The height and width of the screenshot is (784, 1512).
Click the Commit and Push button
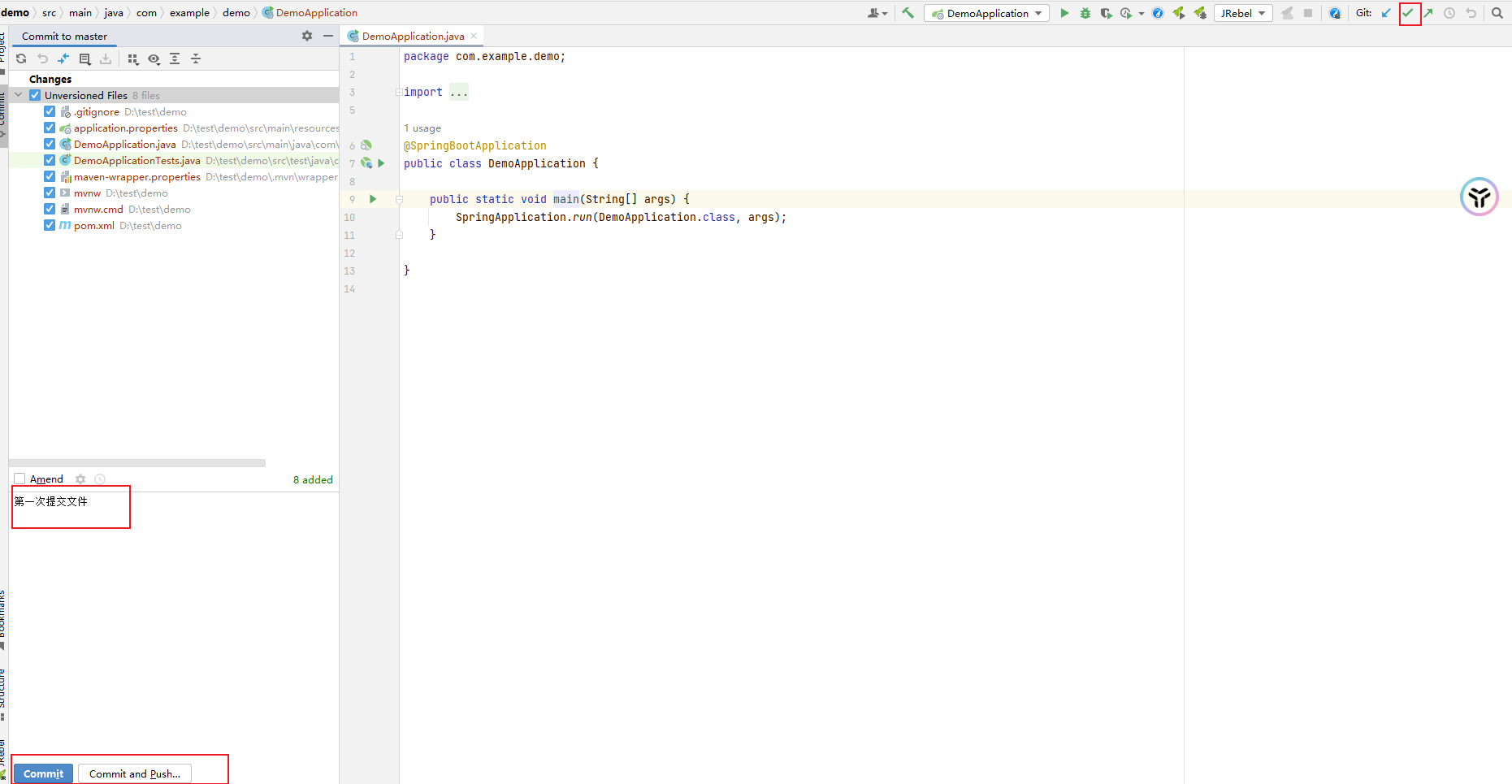coord(135,773)
